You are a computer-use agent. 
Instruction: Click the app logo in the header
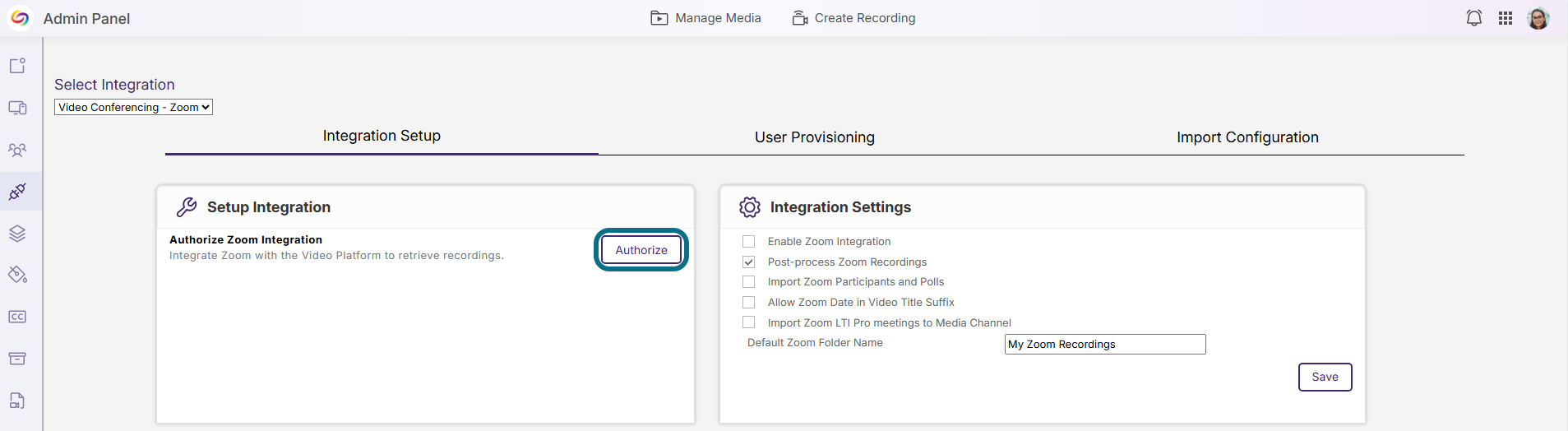[20, 18]
